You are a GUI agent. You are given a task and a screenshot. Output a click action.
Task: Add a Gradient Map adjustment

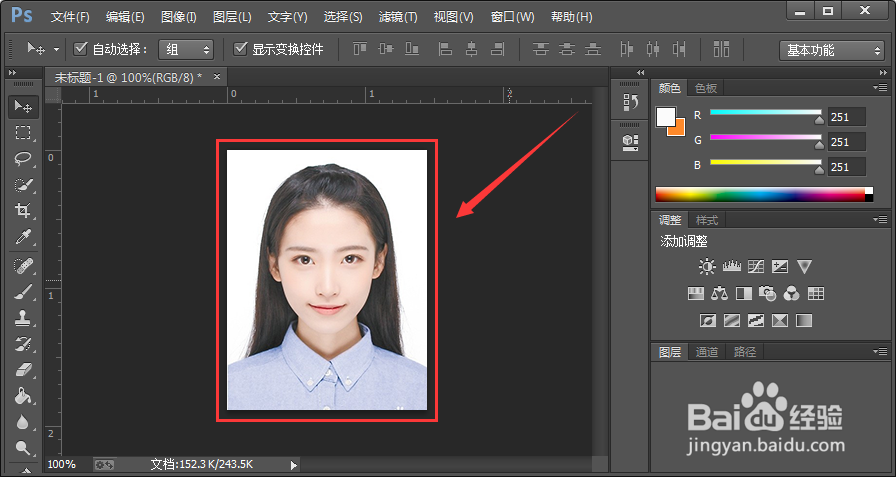point(804,320)
